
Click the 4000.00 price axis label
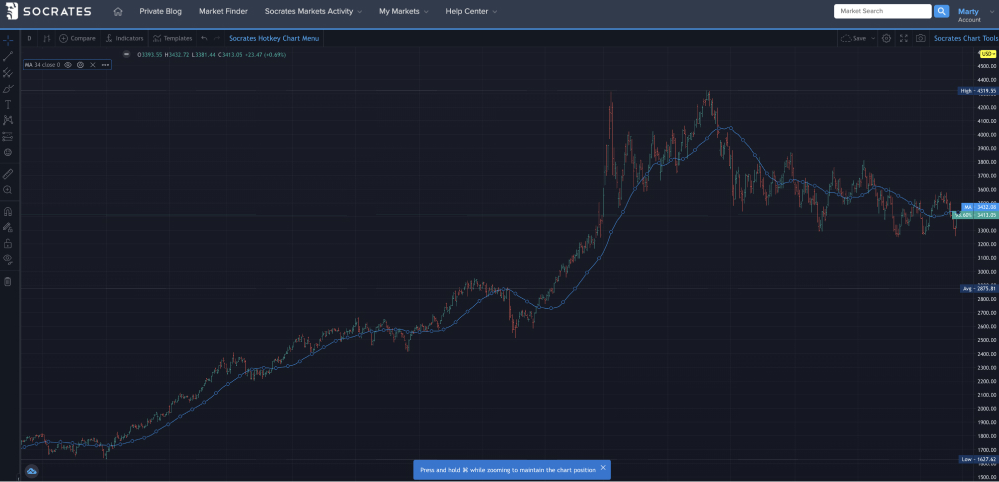[x=986, y=135]
